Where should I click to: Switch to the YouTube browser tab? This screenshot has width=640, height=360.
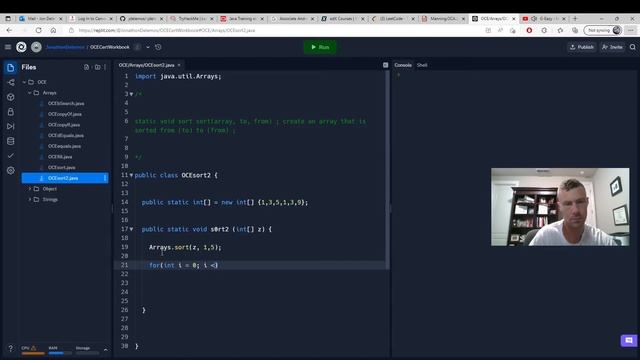pyautogui.click(x=543, y=19)
